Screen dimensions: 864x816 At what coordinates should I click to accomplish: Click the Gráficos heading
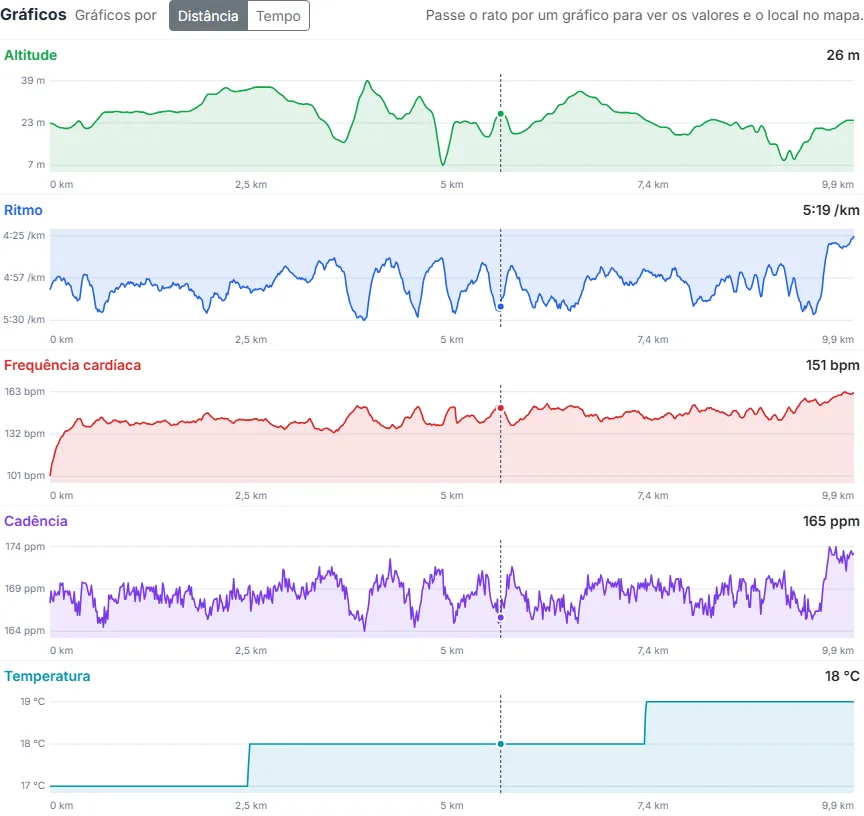click(x=33, y=15)
